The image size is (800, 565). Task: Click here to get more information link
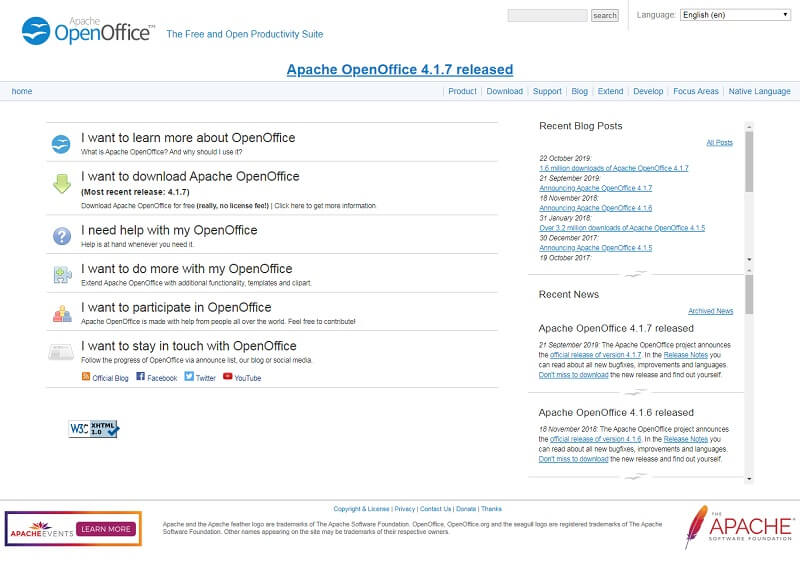click(x=325, y=206)
